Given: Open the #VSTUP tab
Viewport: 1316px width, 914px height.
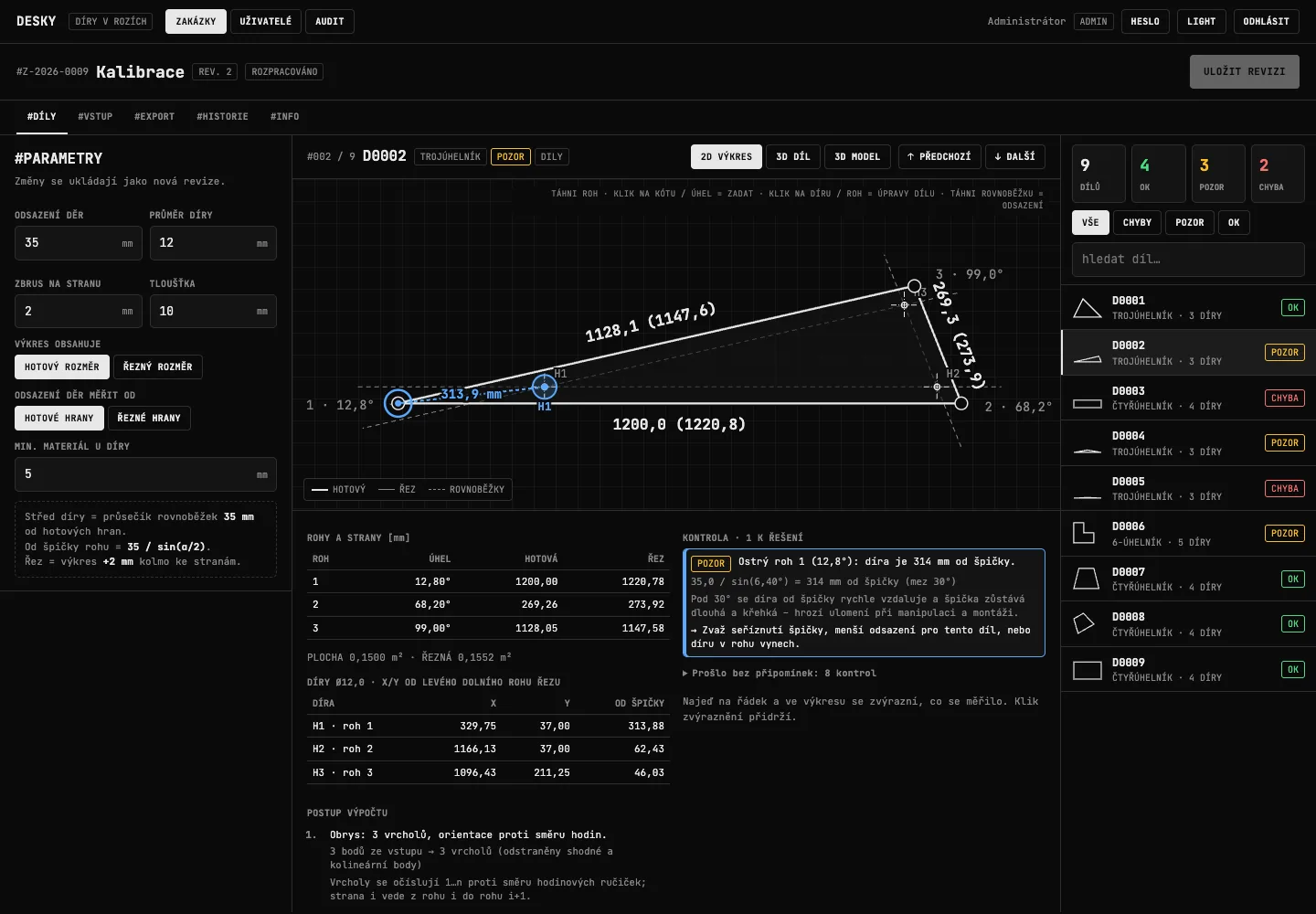Looking at the screenshot, I should coord(95,117).
